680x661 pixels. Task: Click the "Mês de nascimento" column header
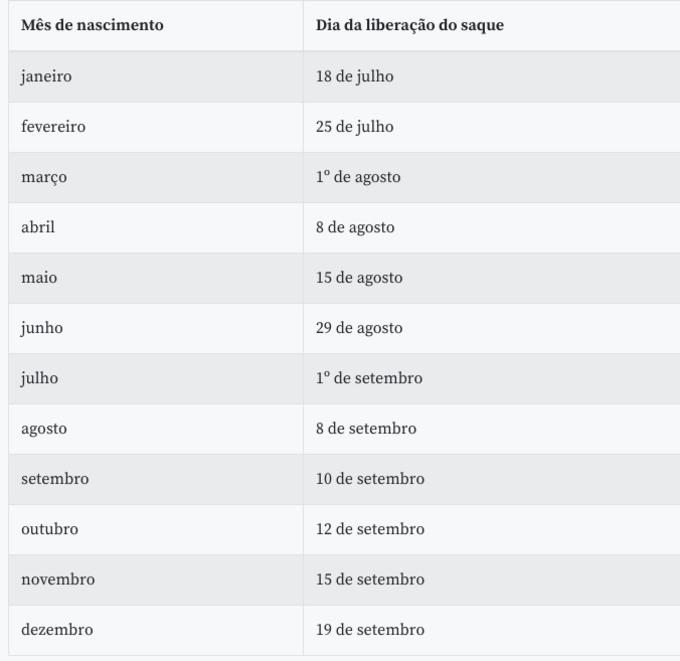pos(92,25)
